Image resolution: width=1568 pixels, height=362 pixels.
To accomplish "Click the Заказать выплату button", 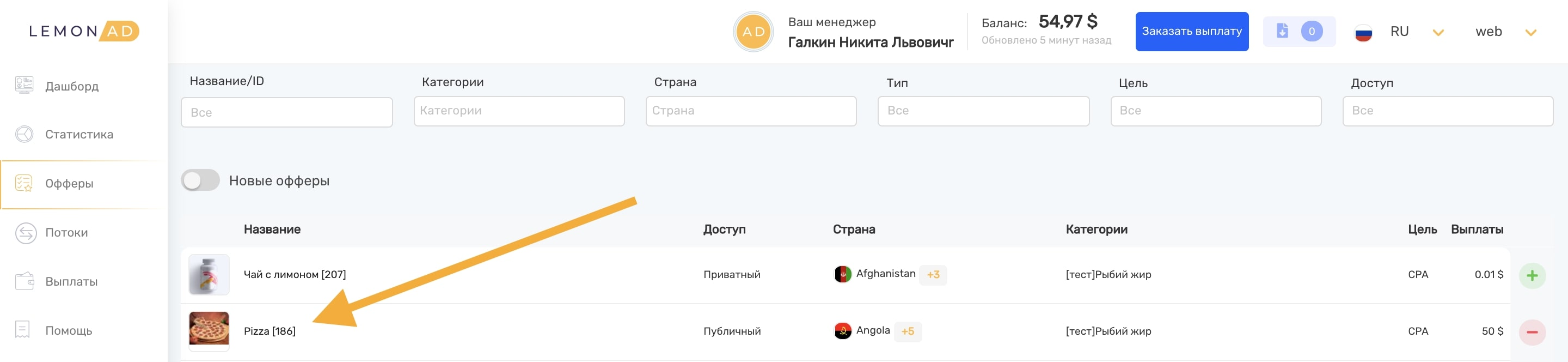I will (1191, 32).
